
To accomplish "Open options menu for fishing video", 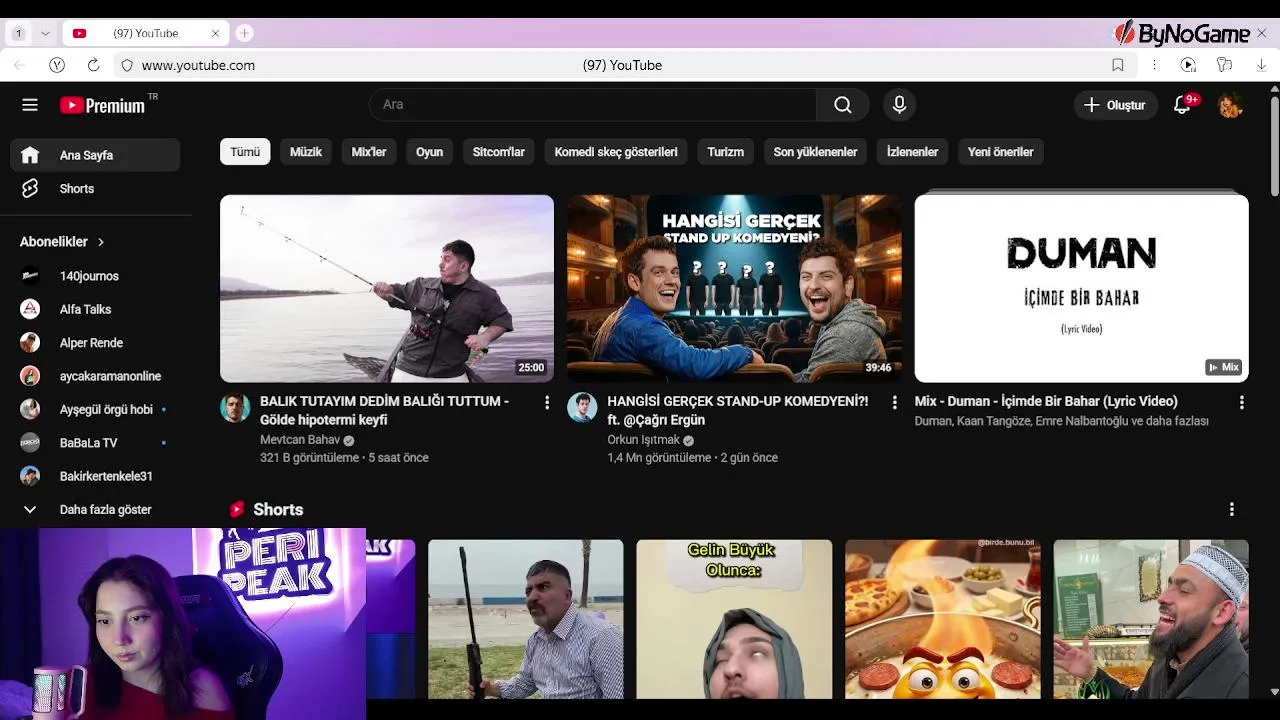I will pos(546,402).
